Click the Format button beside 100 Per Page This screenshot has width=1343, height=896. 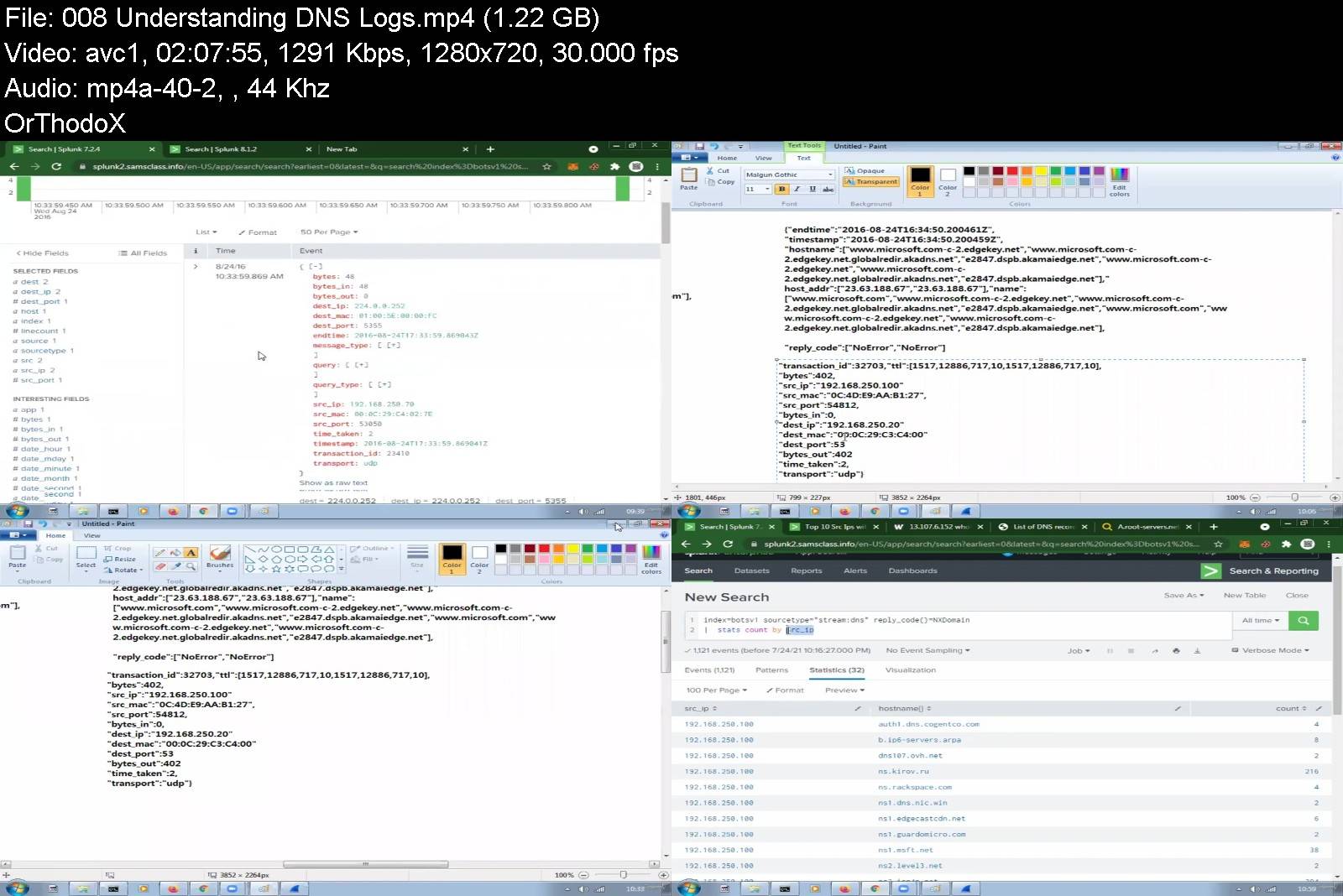785,690
